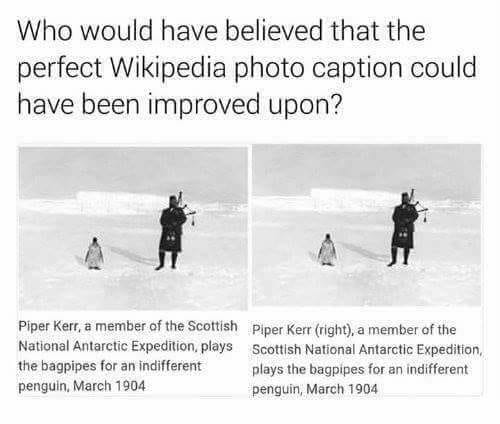Click "Scottish" in the left caption

click(213, 326)
